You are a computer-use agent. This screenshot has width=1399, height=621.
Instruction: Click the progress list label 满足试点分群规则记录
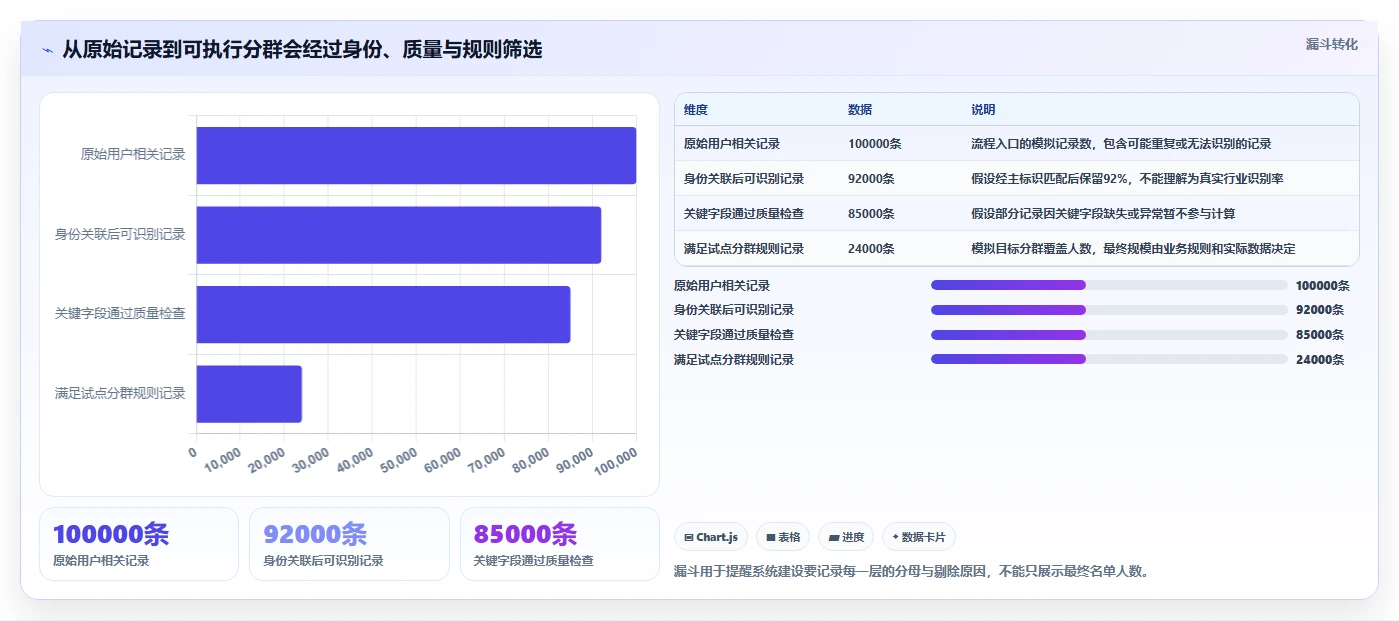pos(734,359)
